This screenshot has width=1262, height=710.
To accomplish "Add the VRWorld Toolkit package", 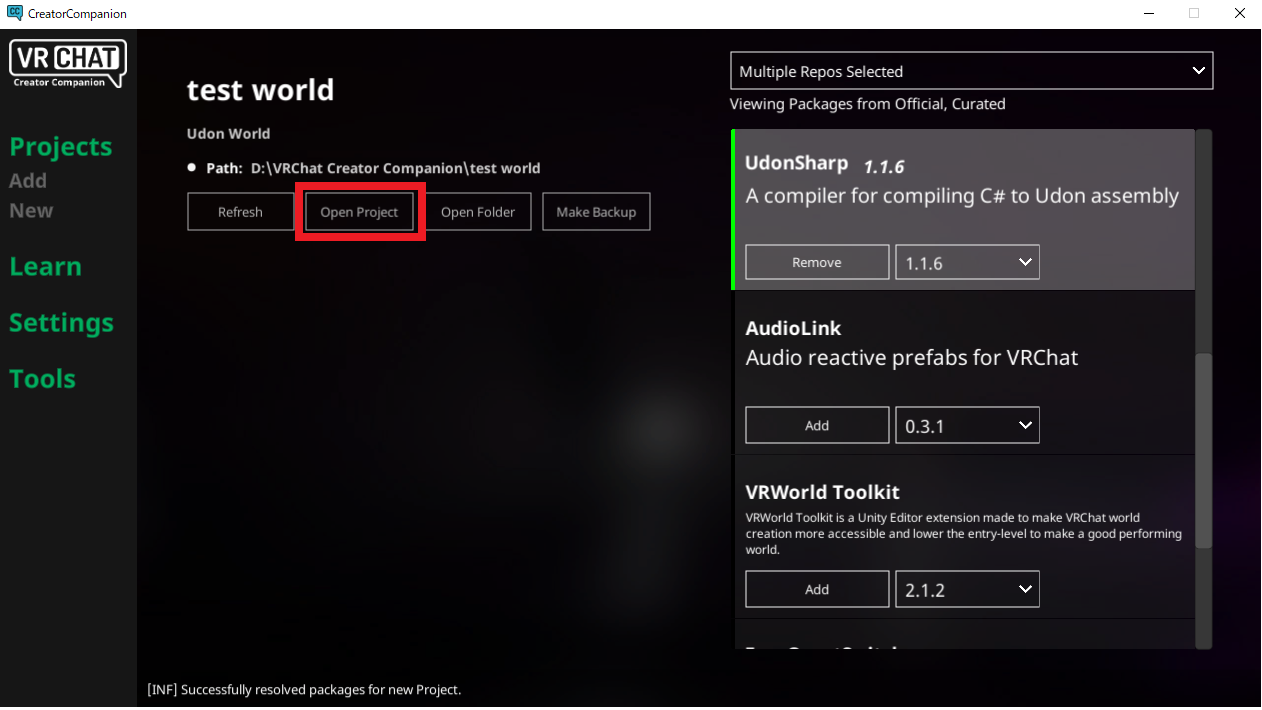I will 817,589.
